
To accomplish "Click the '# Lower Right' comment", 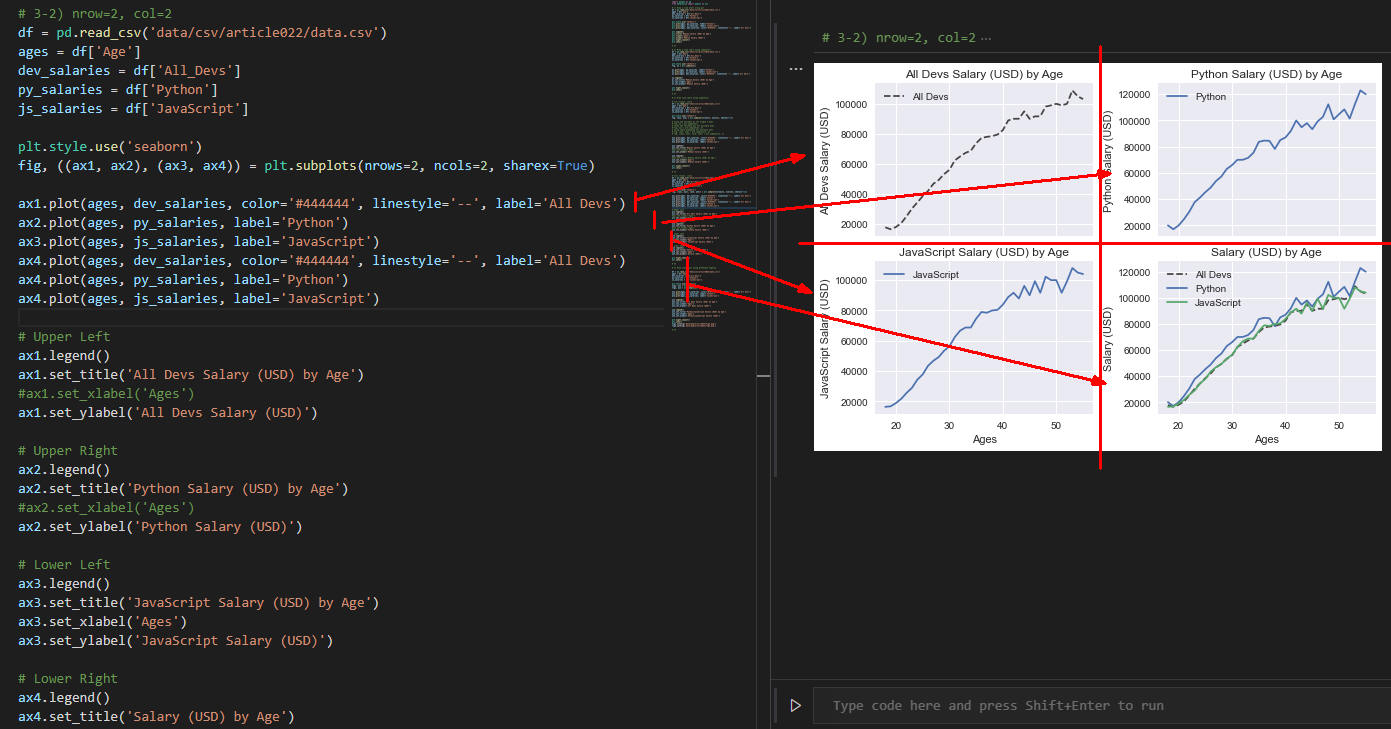I will coord(68,678).
